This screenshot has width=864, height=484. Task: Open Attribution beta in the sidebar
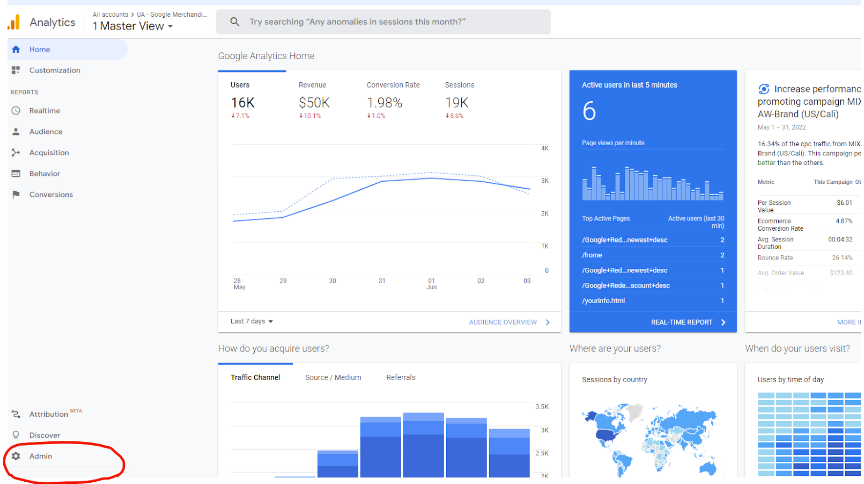pos(55,413)
